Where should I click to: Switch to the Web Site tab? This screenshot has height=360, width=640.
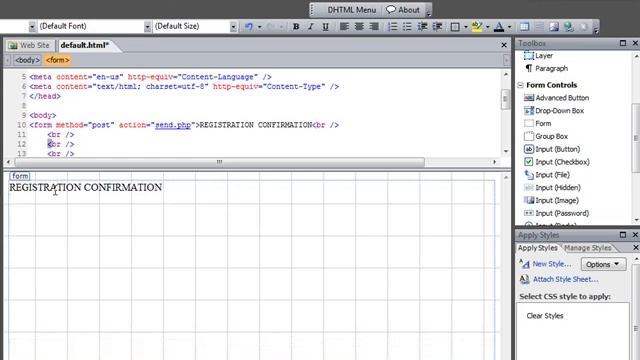(x=29, y=45)
